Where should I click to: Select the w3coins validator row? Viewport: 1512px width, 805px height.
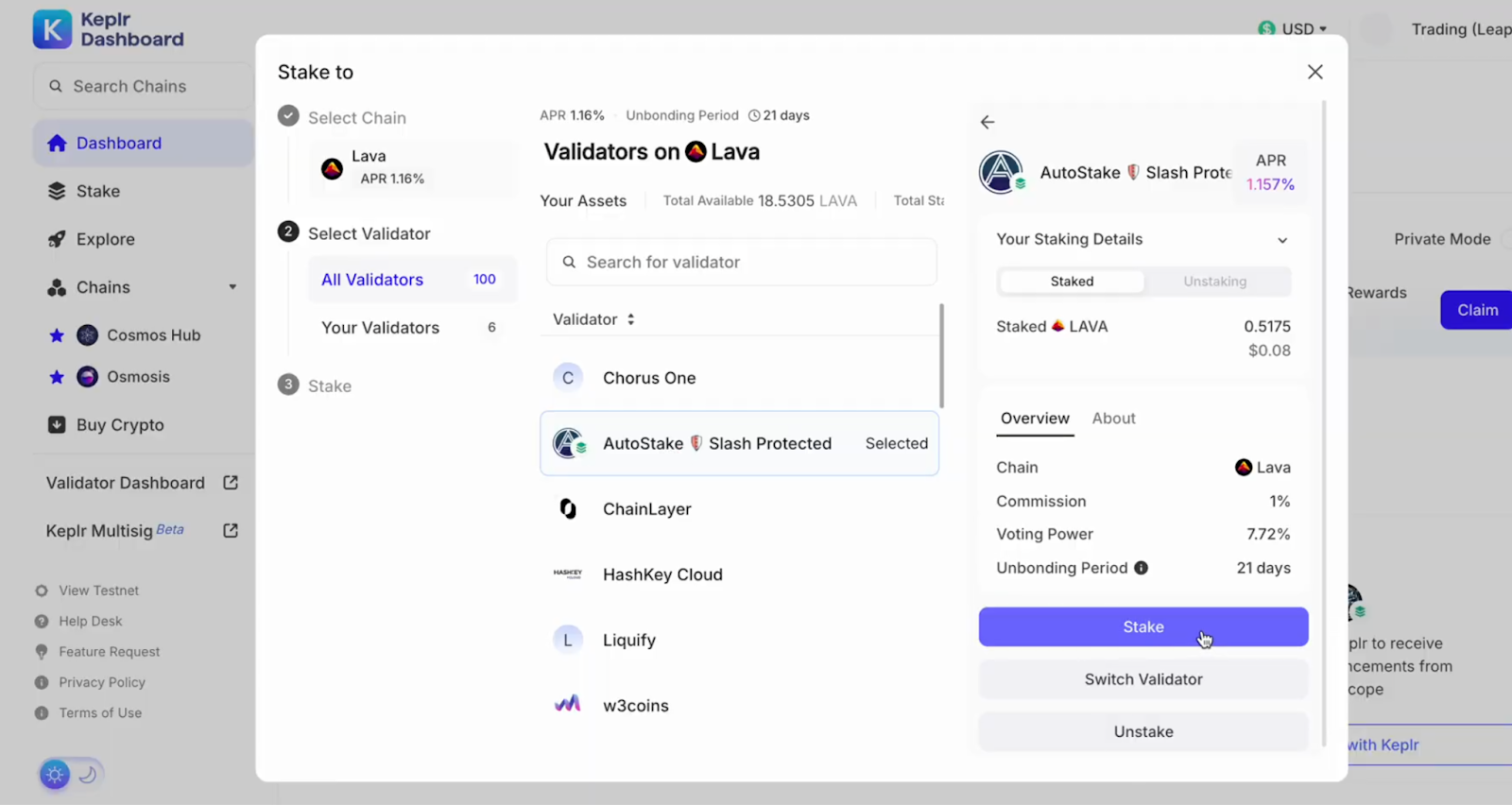pos(739,705)
